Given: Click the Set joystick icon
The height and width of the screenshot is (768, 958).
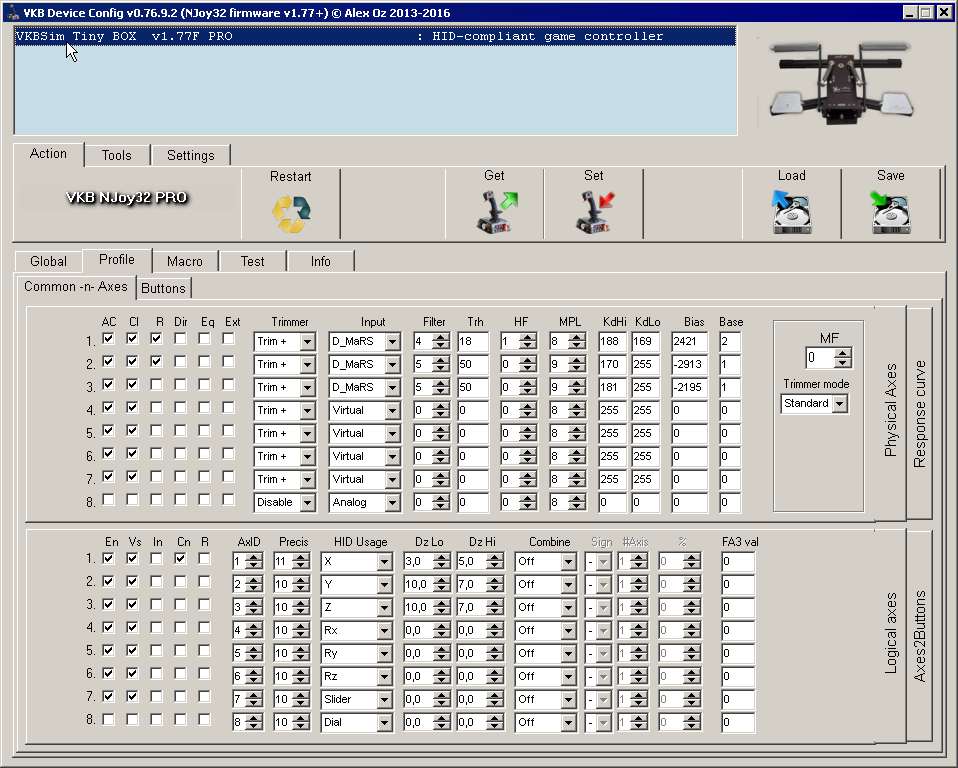Looking at the screenshot, I should point(594,211).
